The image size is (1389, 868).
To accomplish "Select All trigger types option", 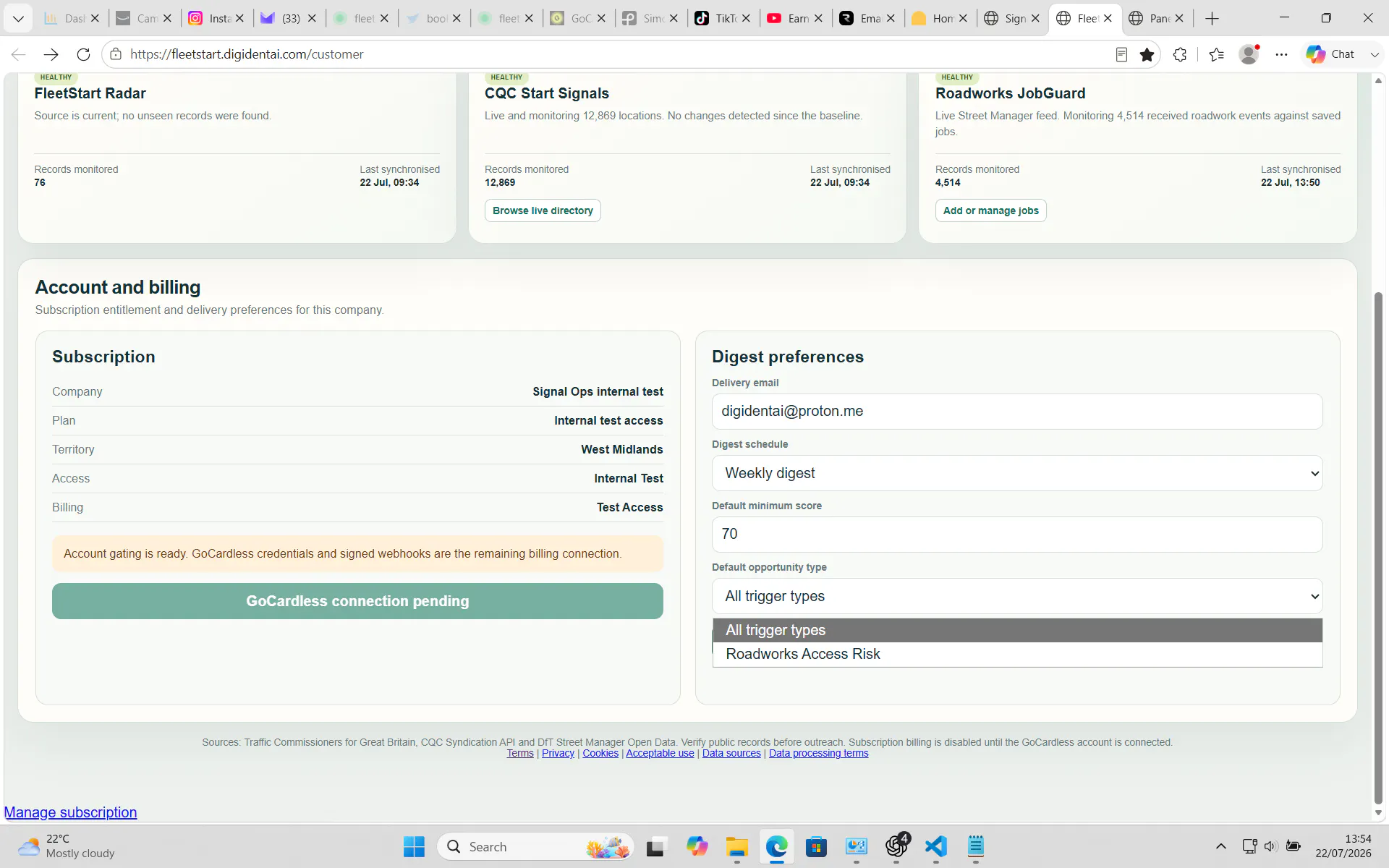I will 1017,630.
